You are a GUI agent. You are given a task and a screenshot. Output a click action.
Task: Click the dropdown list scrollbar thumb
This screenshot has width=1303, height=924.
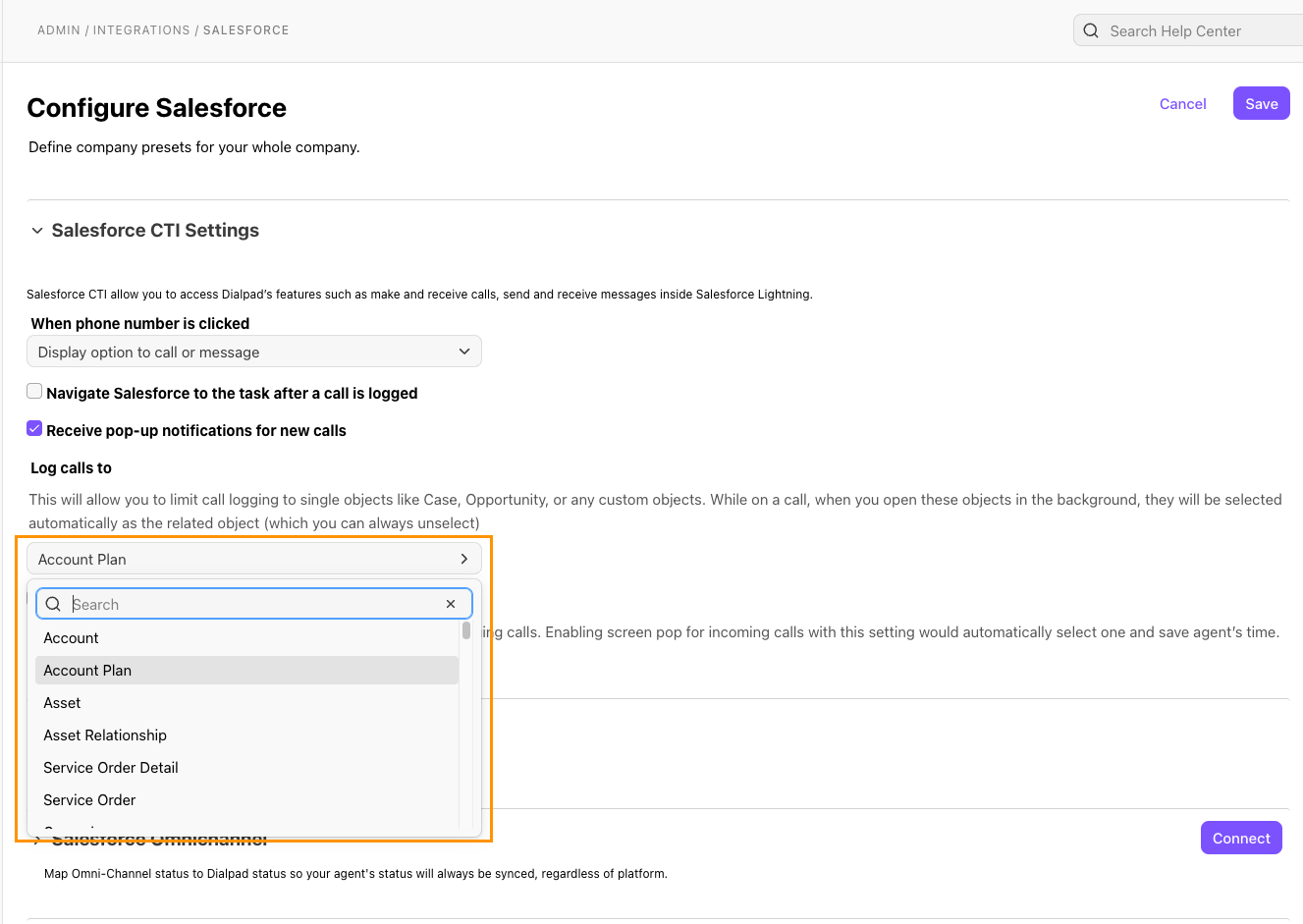click(466, 630)
